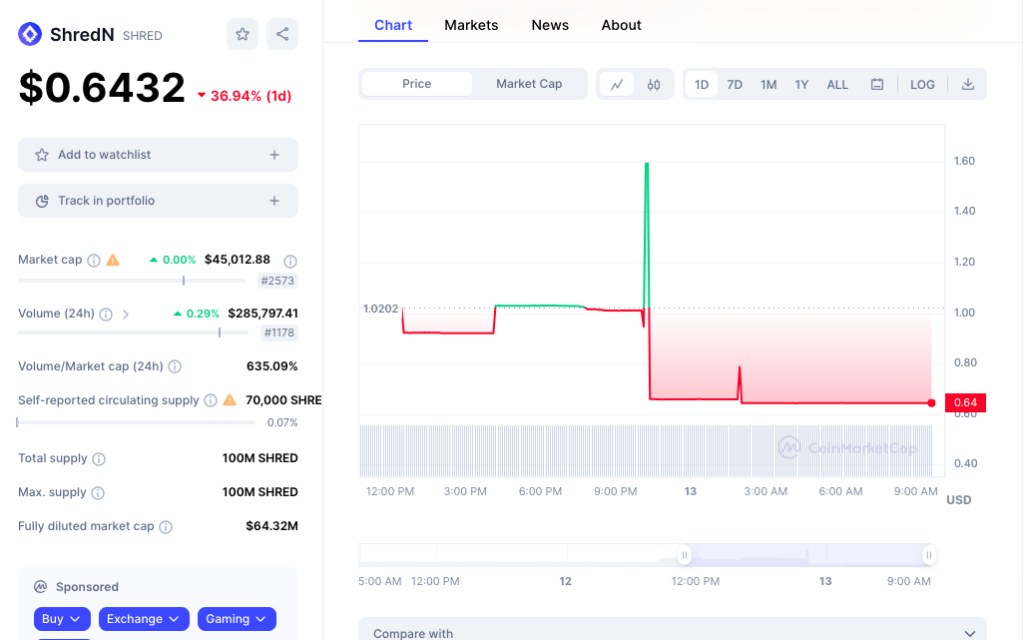This screenshot has height=640, width=1024.
Task: Open the calendar date picker on the chart toolbar
Action: [876, 84]
